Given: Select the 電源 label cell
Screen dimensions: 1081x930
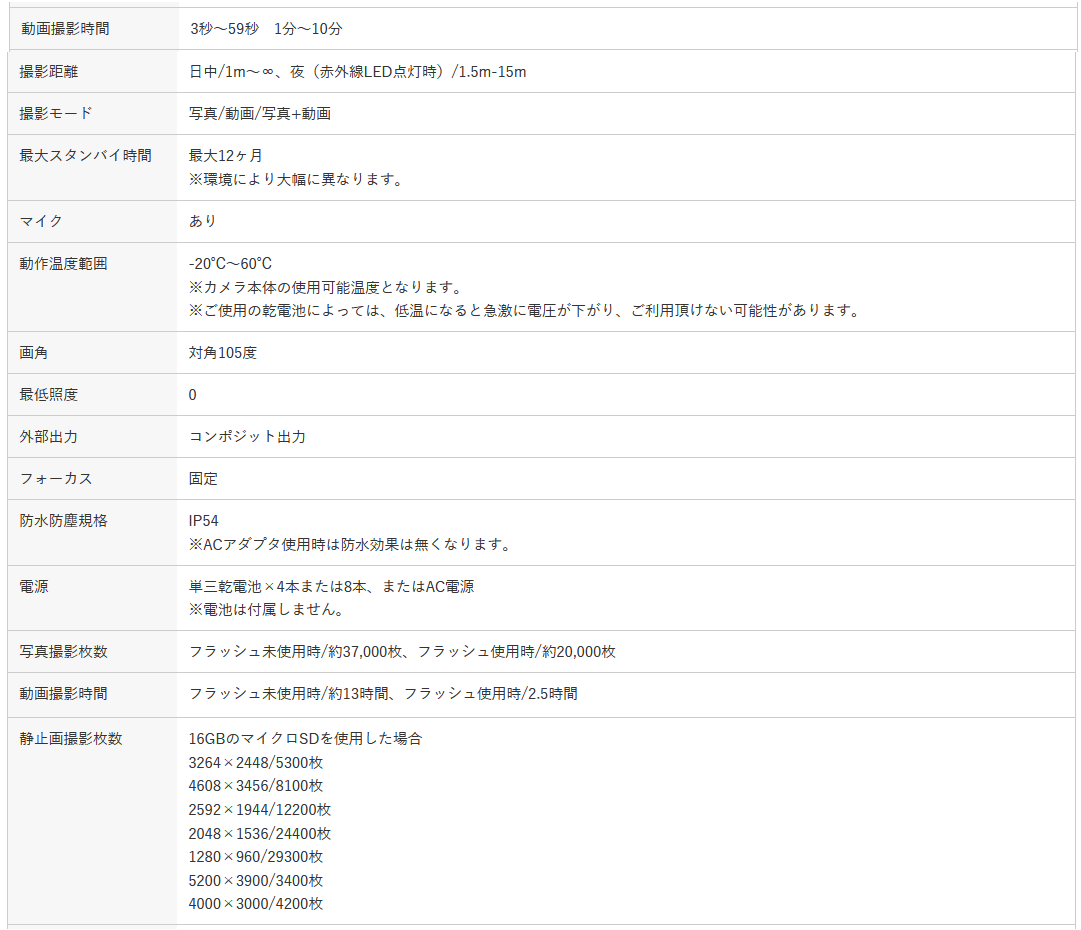Looking at the screenshot, I should click(34, 587).
